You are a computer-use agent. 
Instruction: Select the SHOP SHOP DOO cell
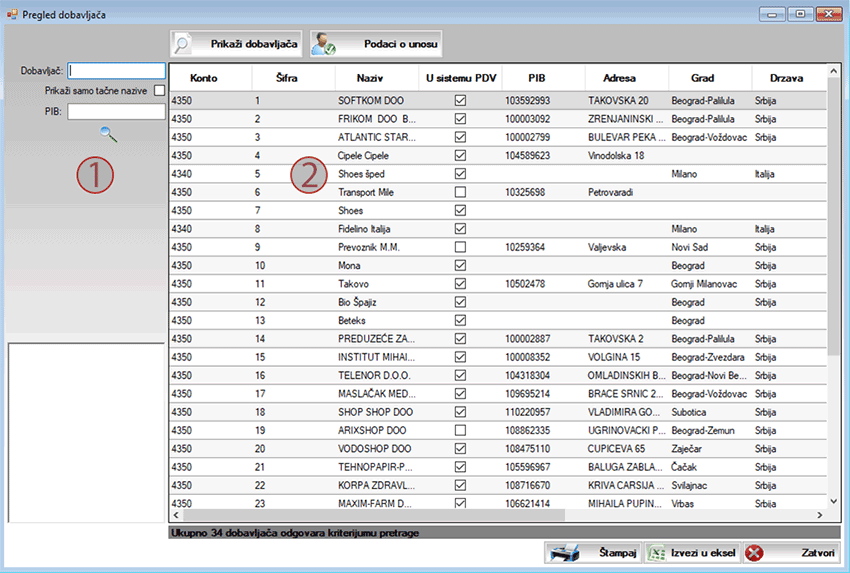tap(377, 412)
